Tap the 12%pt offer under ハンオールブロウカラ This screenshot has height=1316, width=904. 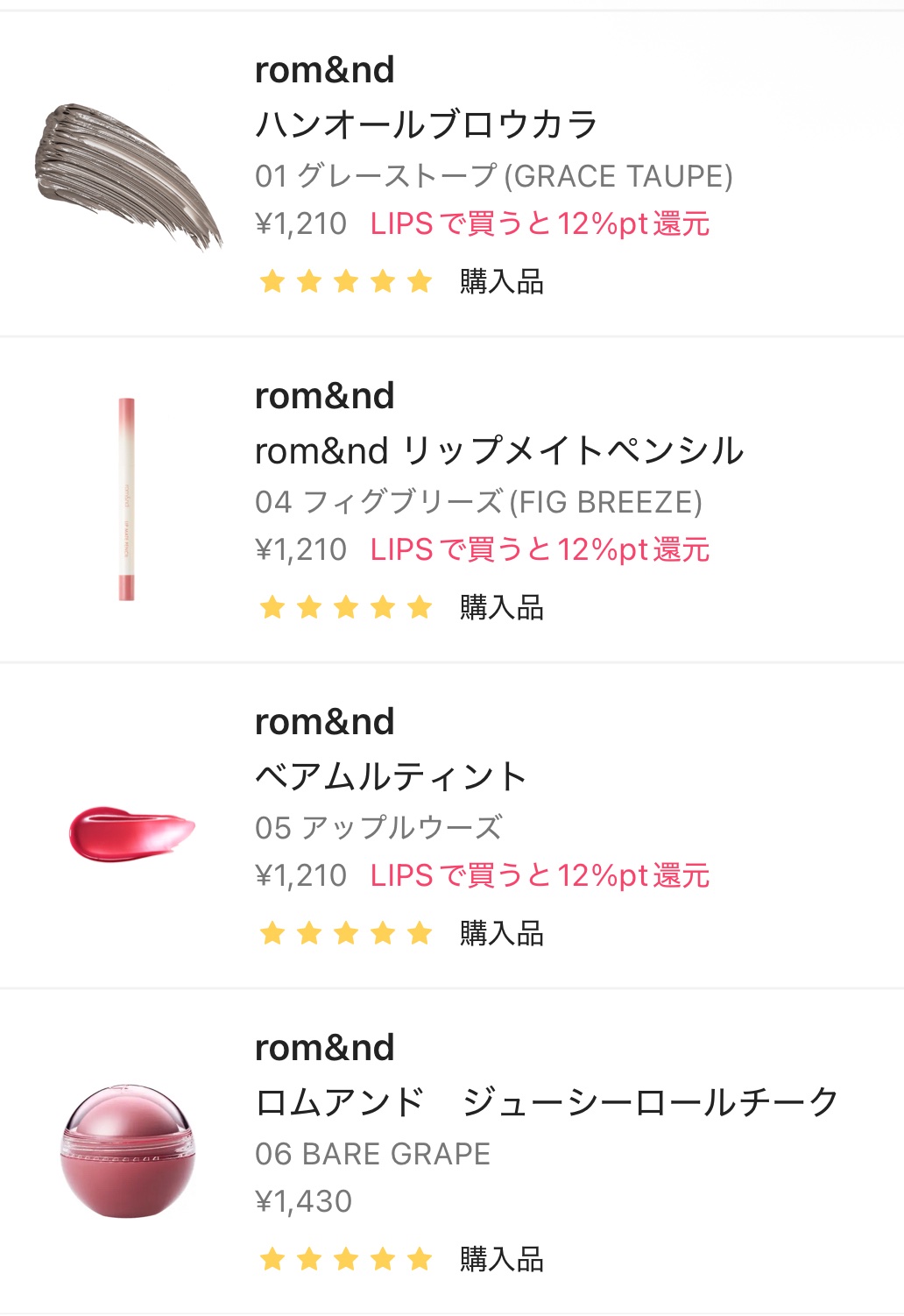pyautogui.click(x=540, y=224)
